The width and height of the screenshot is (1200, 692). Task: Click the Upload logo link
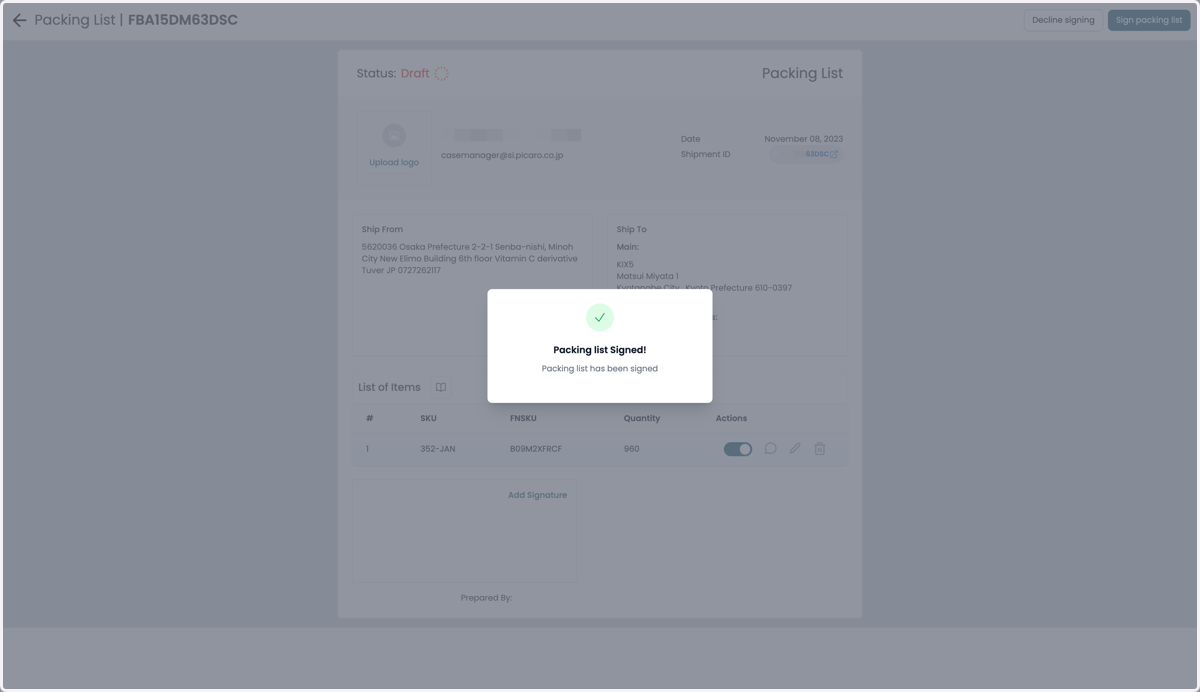394,162
